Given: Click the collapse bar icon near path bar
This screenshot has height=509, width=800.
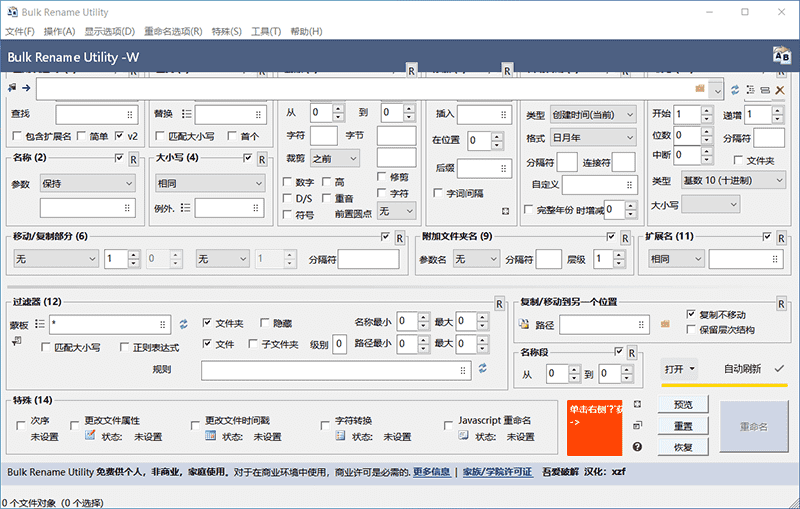Looking at the screenshot, I should pos(765,90).
